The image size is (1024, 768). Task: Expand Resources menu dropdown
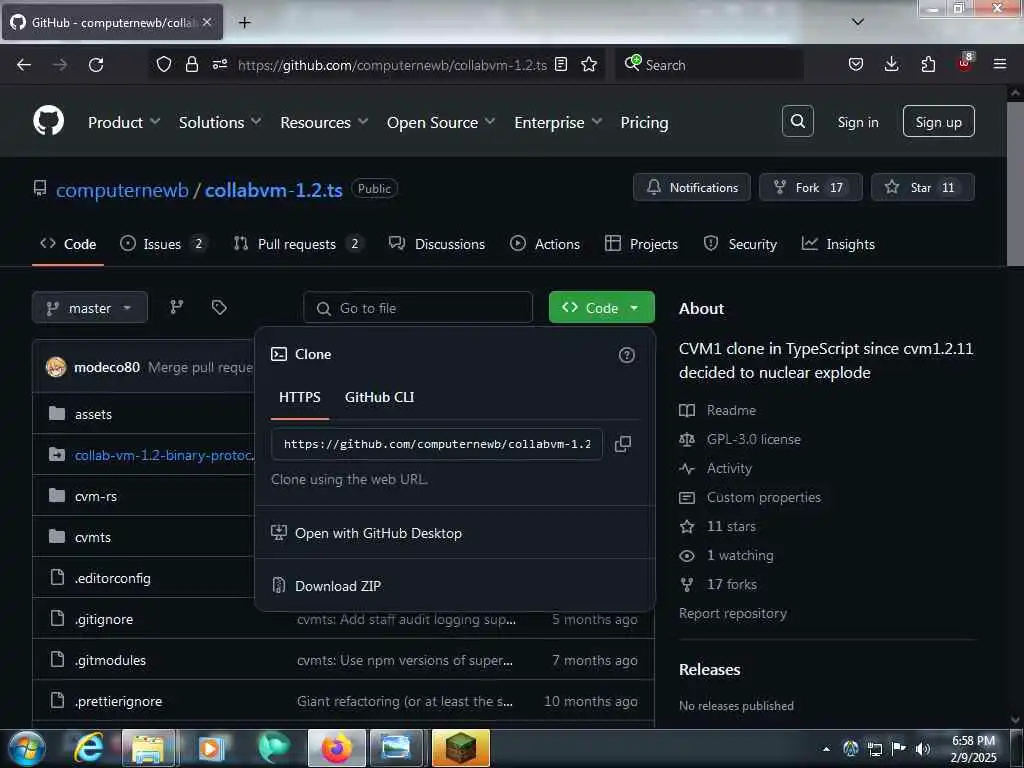pyautogui.click(x=324, y=123)
